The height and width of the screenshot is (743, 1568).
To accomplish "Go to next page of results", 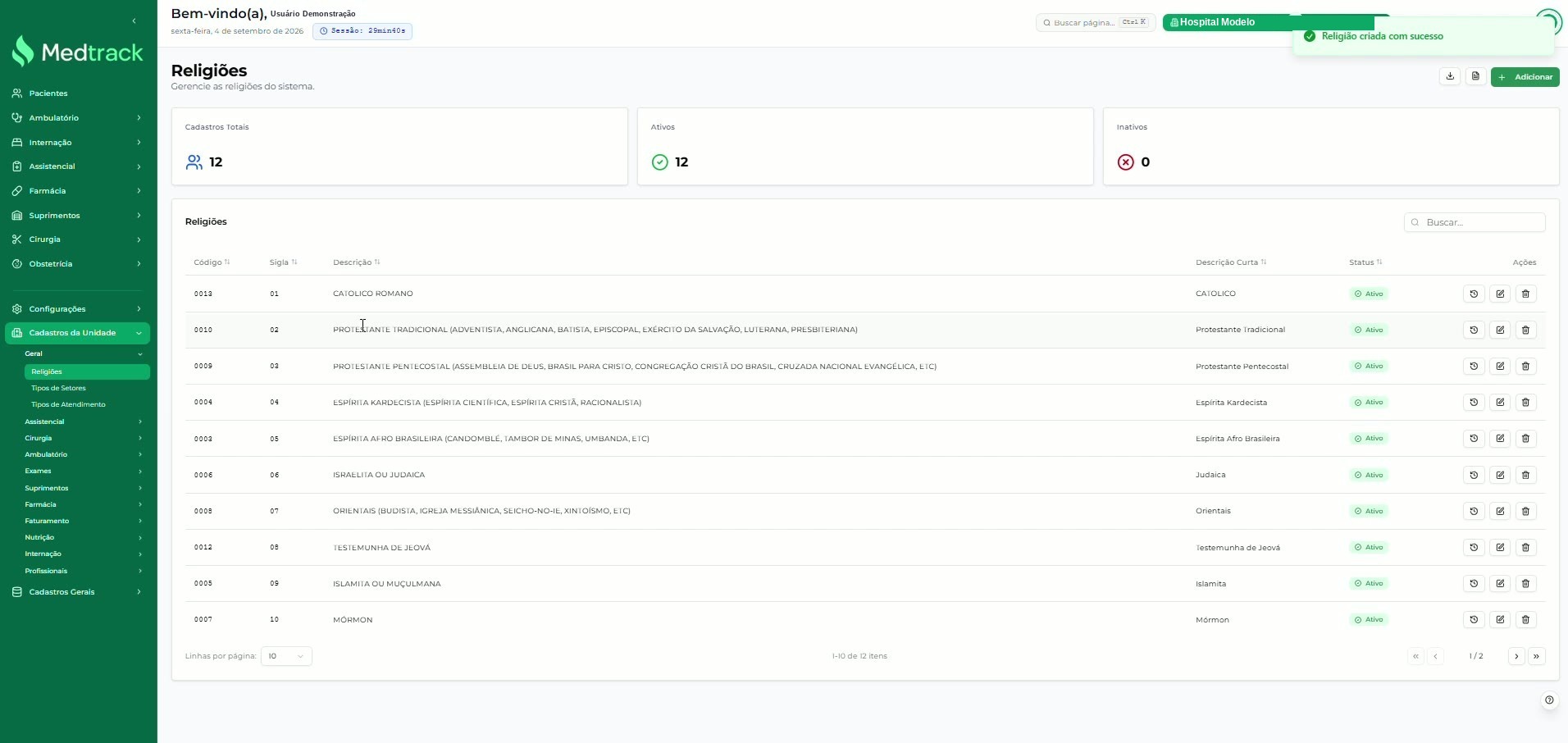I will point(1516,656).
